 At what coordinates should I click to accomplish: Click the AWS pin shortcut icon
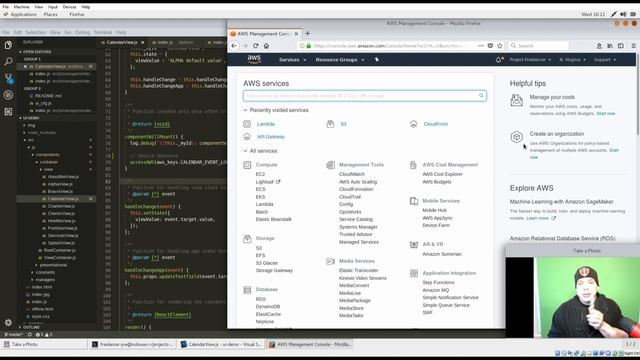click(377, 60)
